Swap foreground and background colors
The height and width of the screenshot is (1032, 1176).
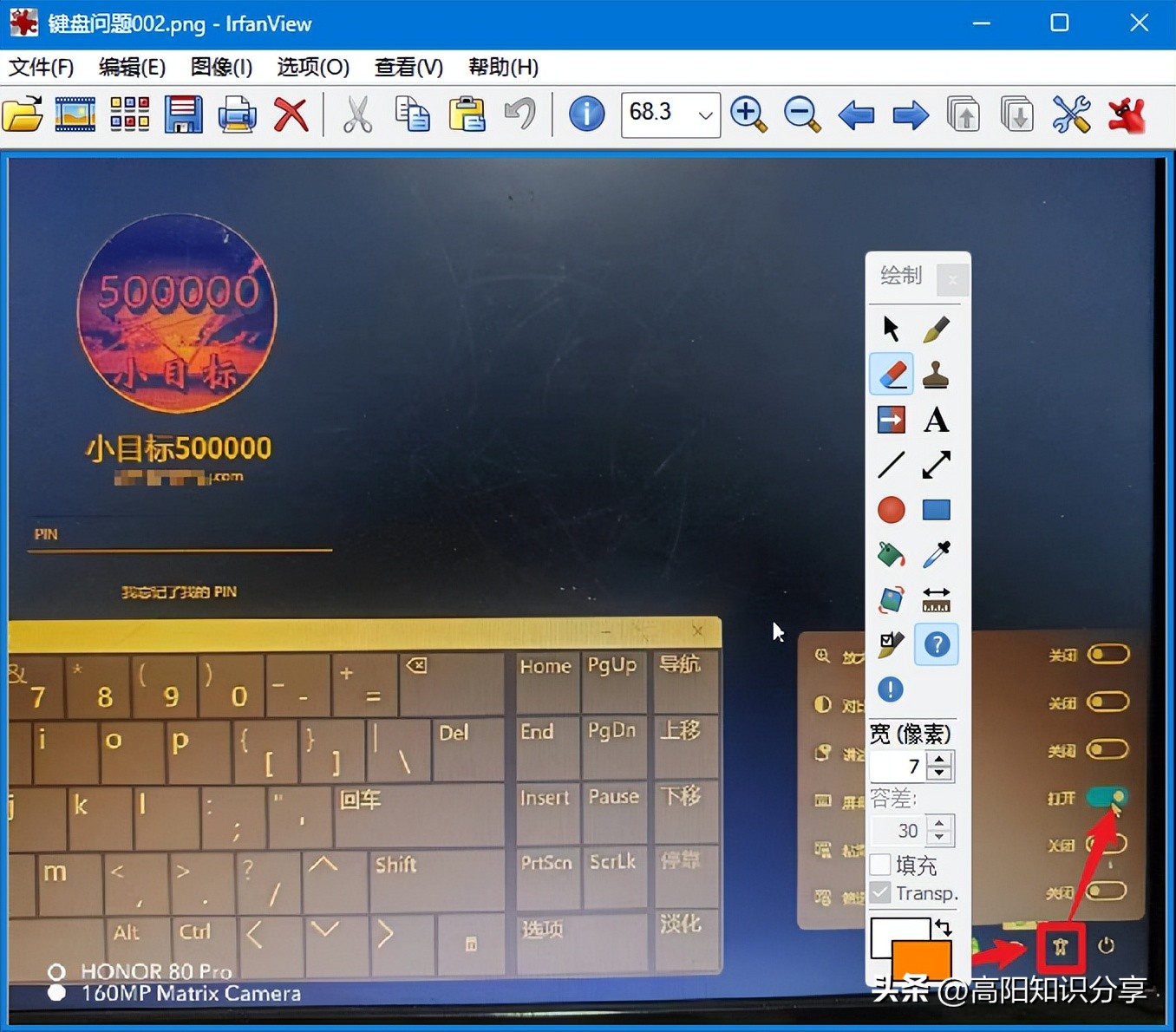point(943,927)
